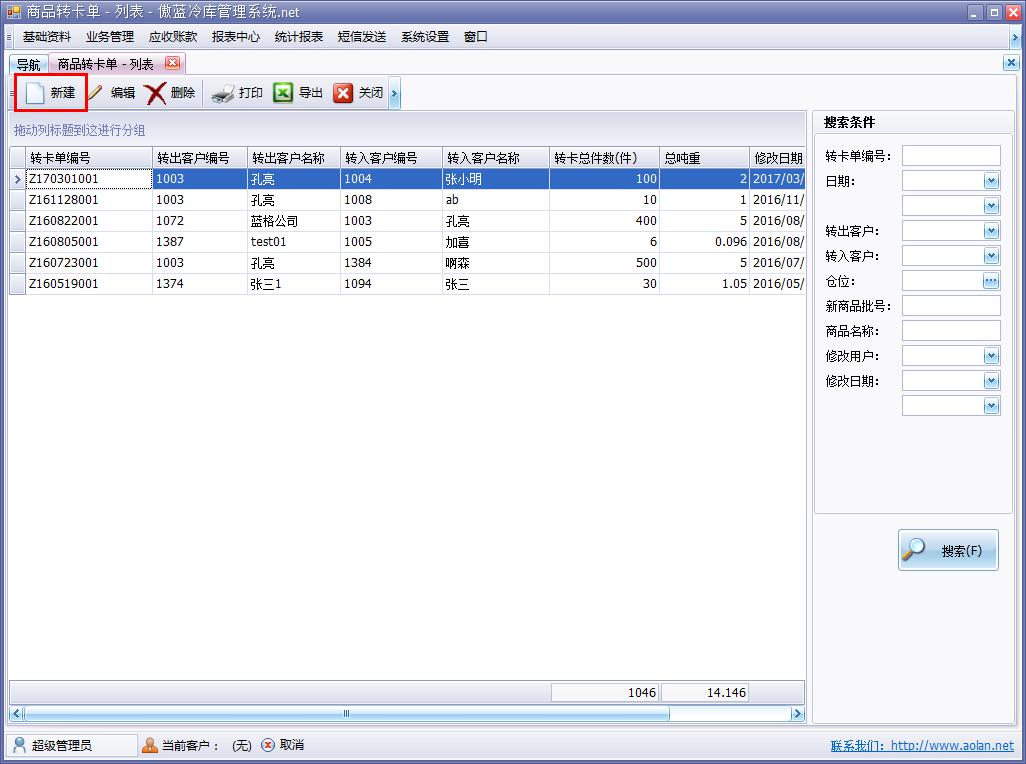Screen dimensions: 1026x764
Task: Open the 转出客户 dropdown
Action: click(x=991, y=231)
